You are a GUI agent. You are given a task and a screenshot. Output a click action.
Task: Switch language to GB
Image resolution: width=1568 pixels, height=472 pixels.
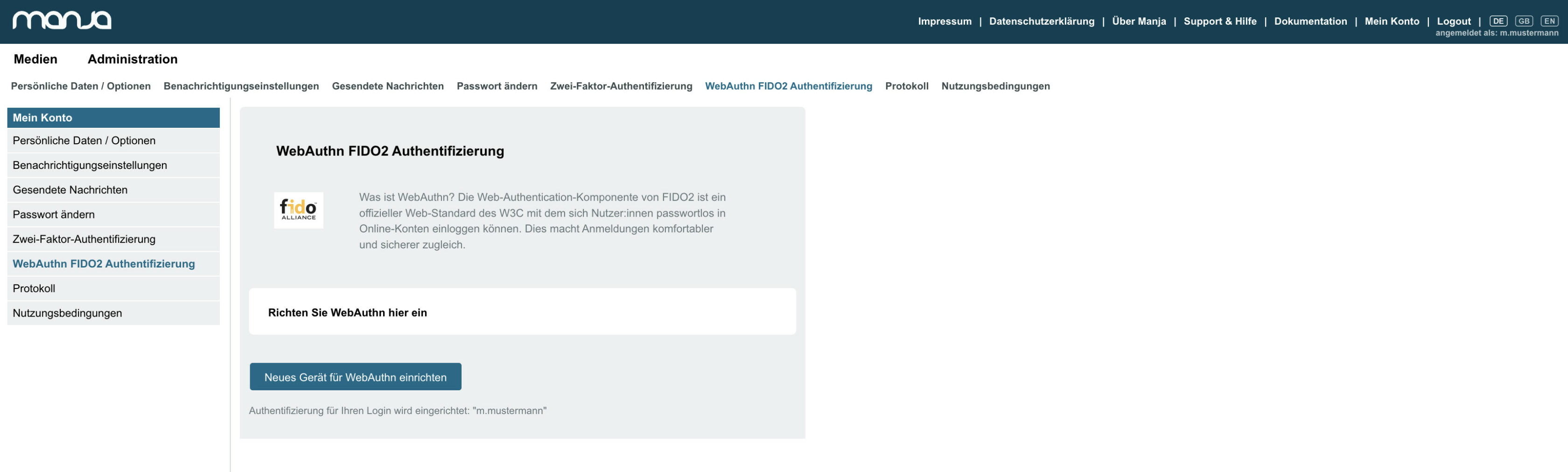pyautogui.click(x=1524, y=21)
